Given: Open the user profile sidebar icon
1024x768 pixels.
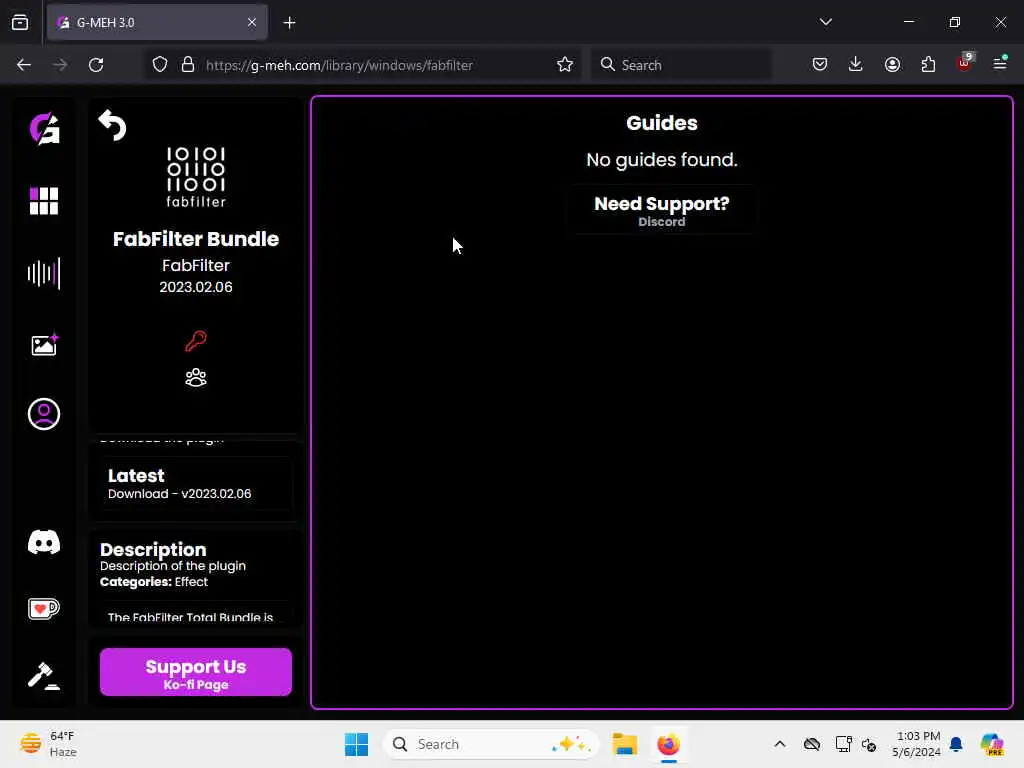Looking at the screenshot, I should pyautogui.click(x=44, y=414).
